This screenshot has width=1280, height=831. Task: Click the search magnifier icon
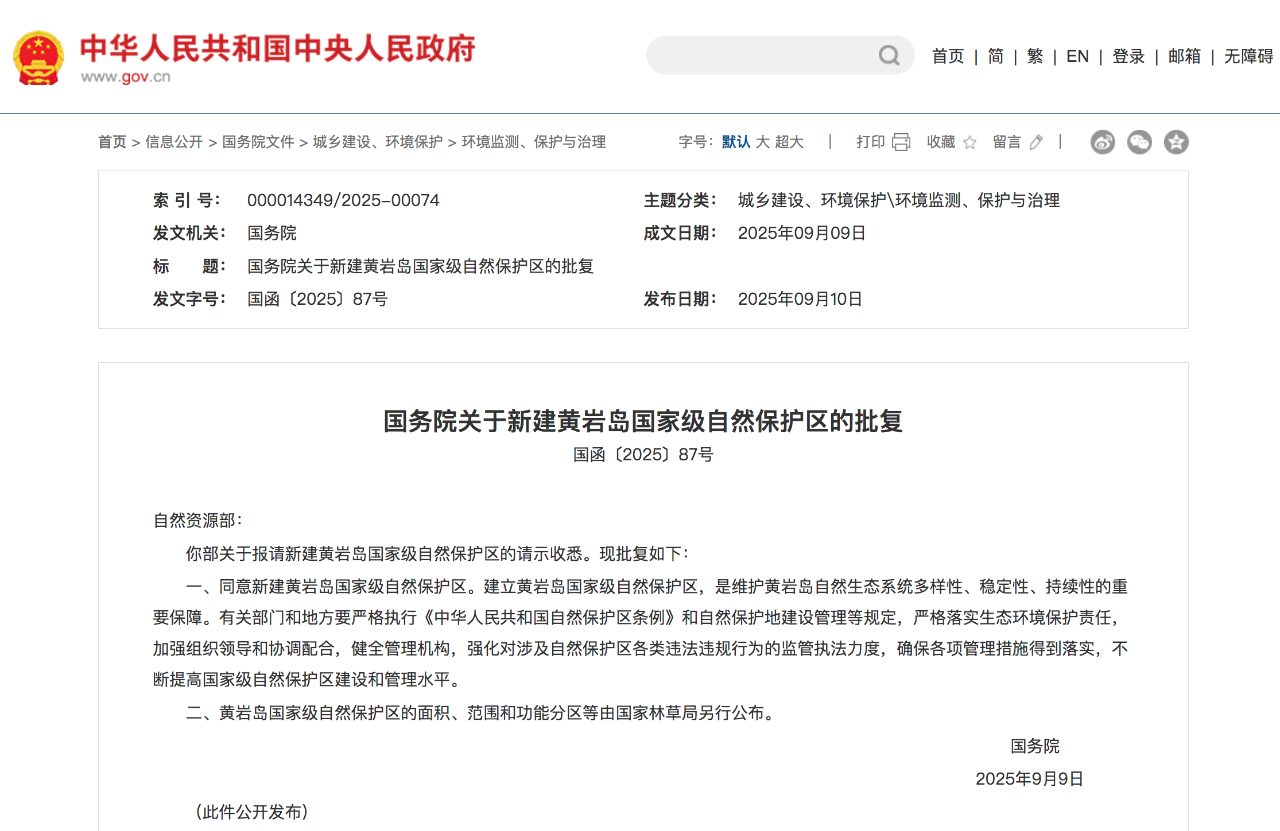click(x=889, y=56)
